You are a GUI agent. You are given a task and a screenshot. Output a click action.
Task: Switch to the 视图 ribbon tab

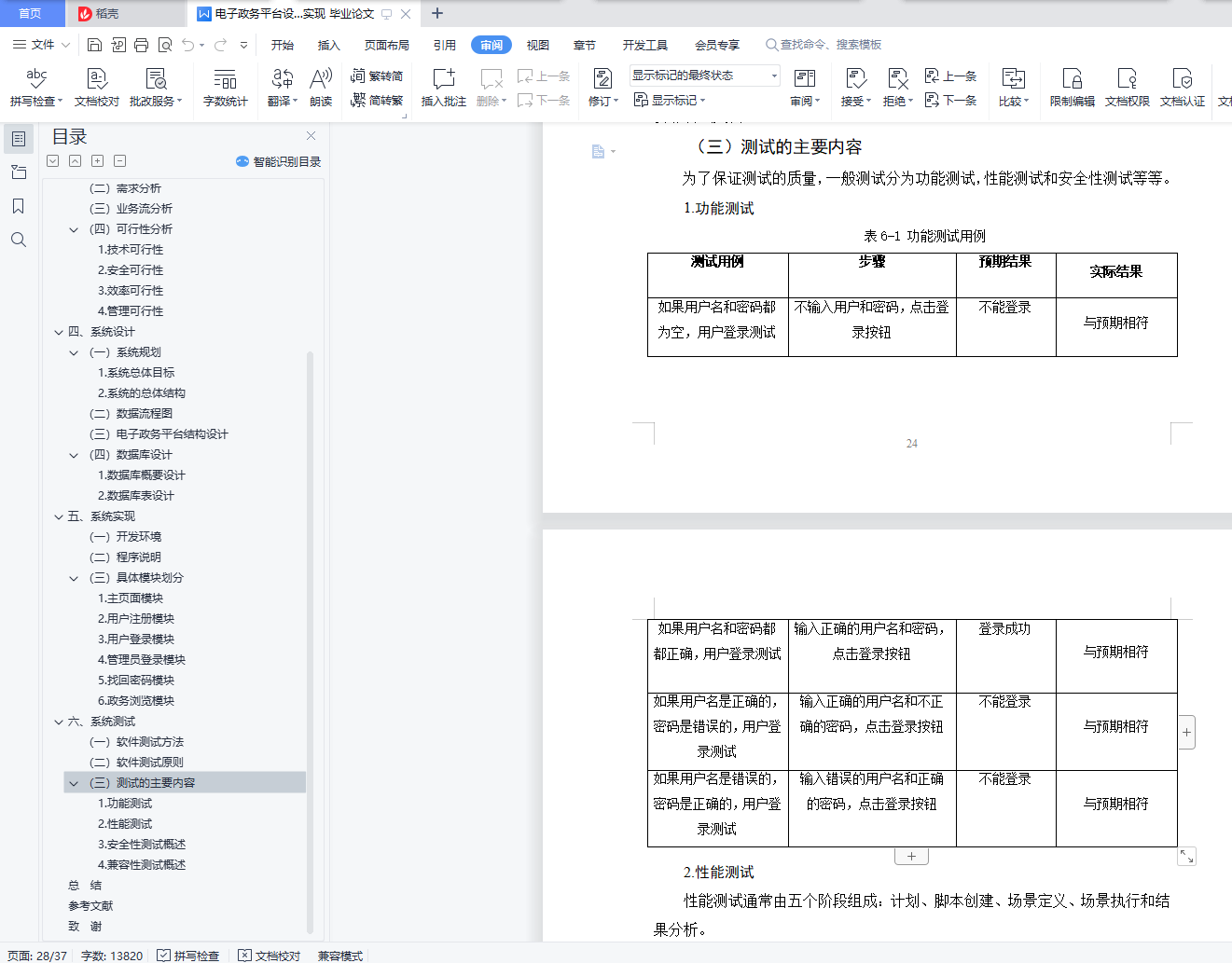pos(538,45)
